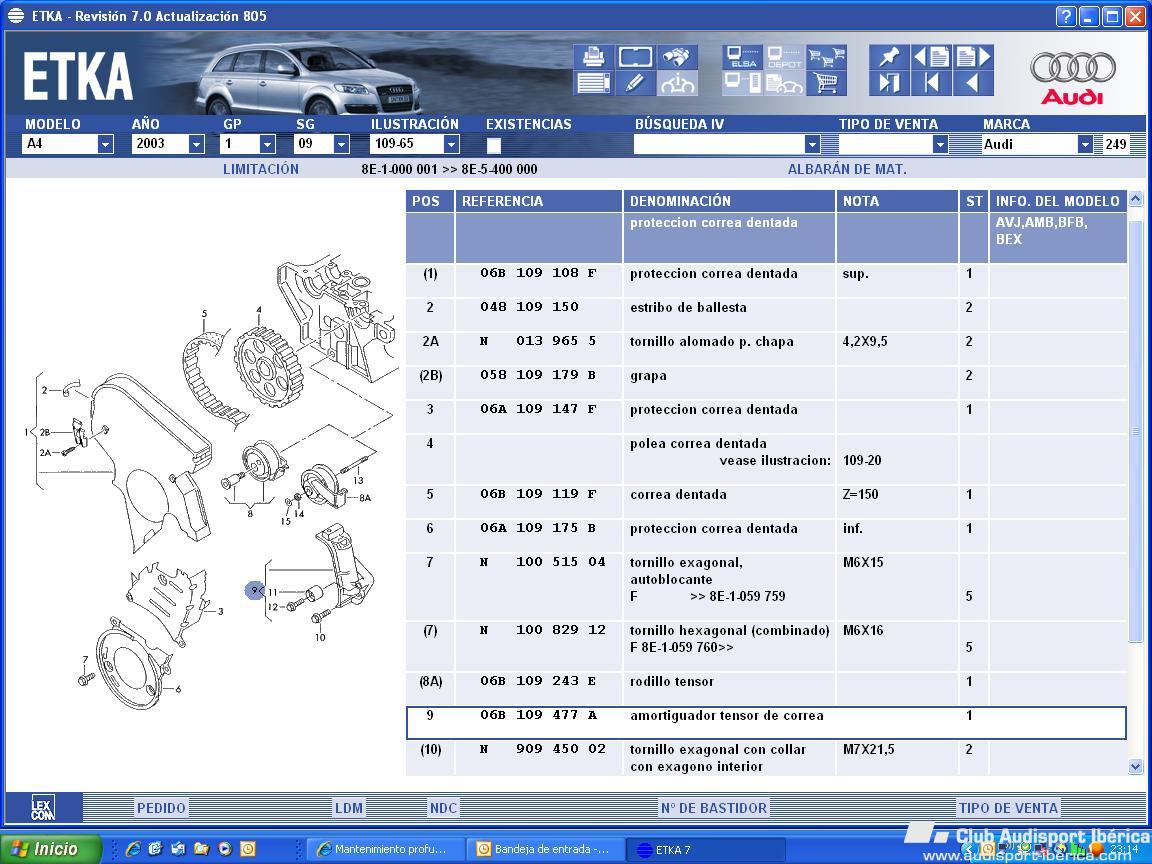The width and height of the screenshot is (1152, 864).
Task: Open the GP dropdown arrow
Action: (267, 144)
